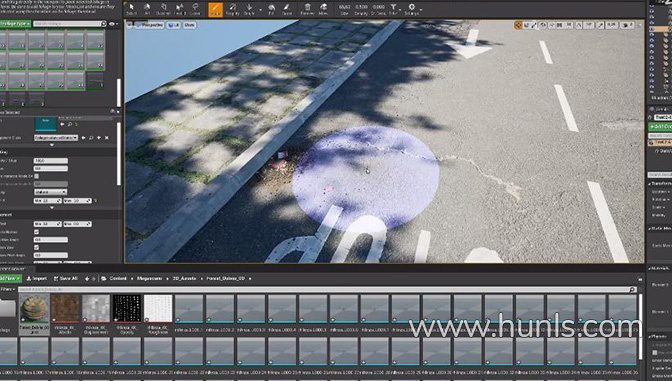Click the Fill foliage tool
Image resolution: width=672 pixels, height=381 pixels.
(271, 9)
